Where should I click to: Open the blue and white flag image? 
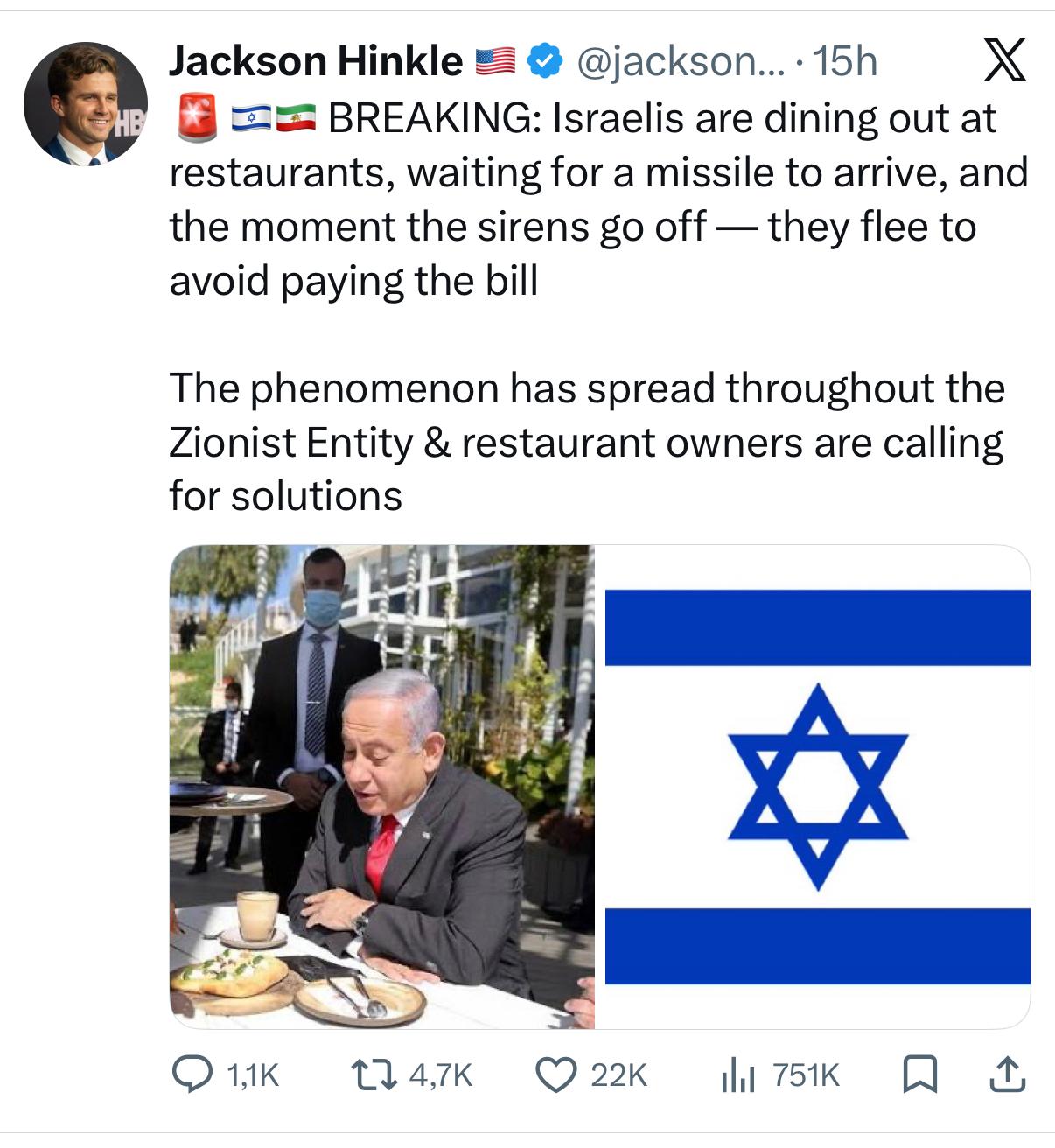point(816,786)
